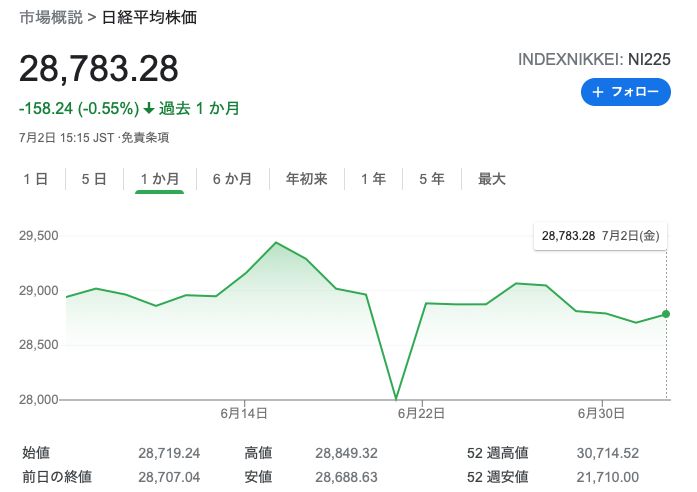Click the 6月14日 axis label

pos(244,414)
